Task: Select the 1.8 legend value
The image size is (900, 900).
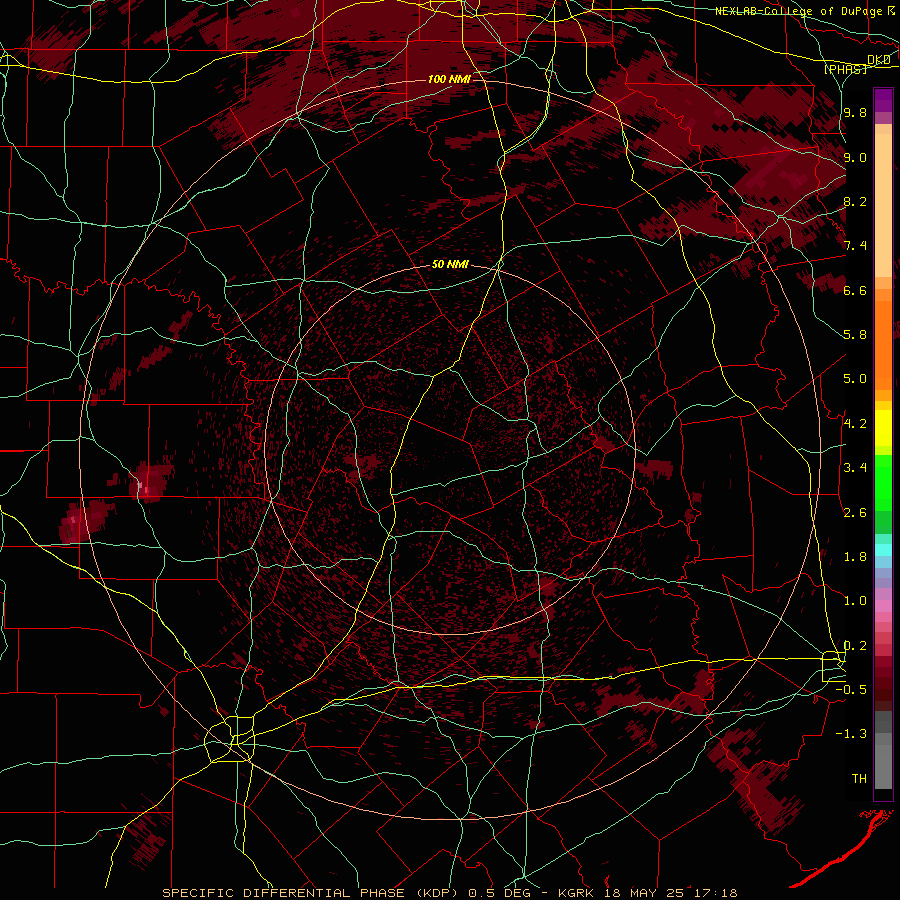Action: 855,557
